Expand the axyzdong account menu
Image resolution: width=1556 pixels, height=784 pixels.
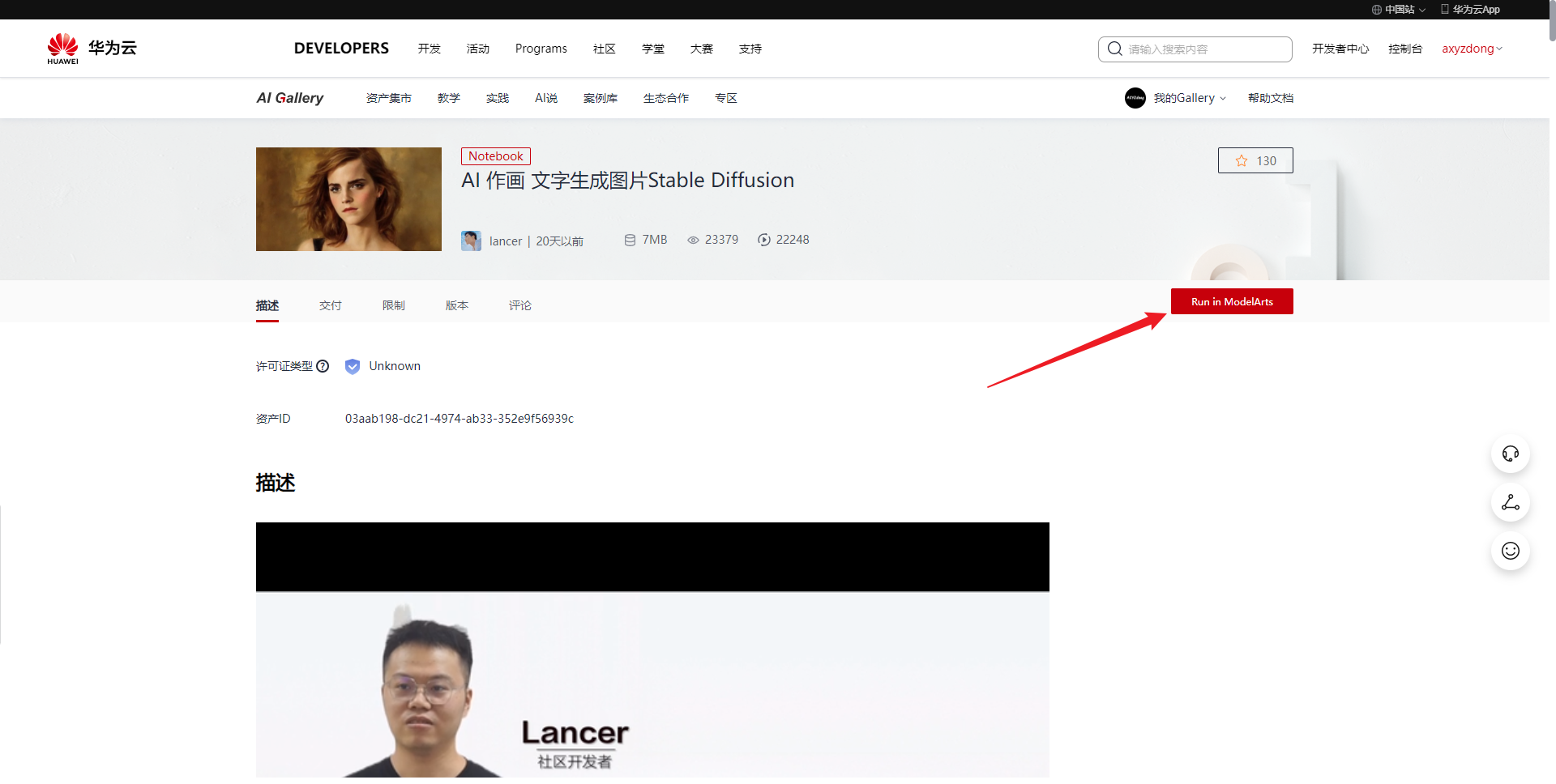[x=1472, y=49]
